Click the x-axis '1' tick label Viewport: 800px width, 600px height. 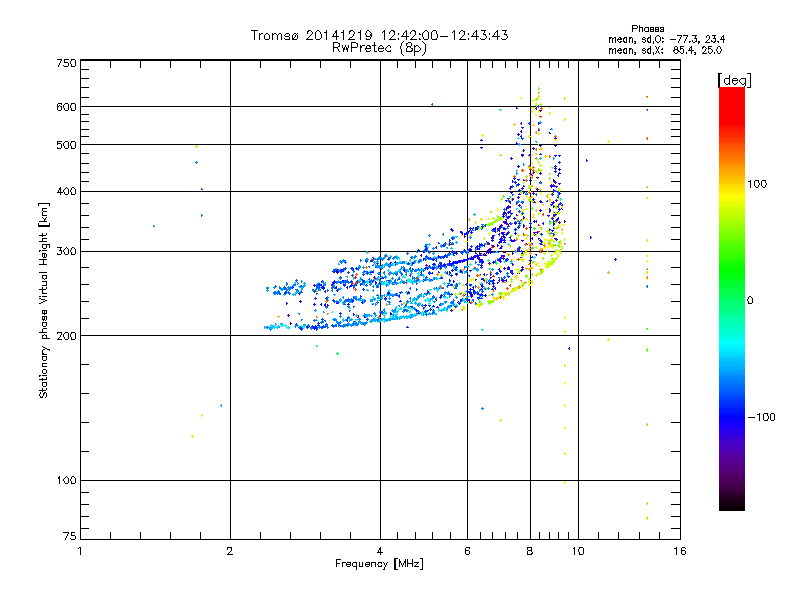80,551
